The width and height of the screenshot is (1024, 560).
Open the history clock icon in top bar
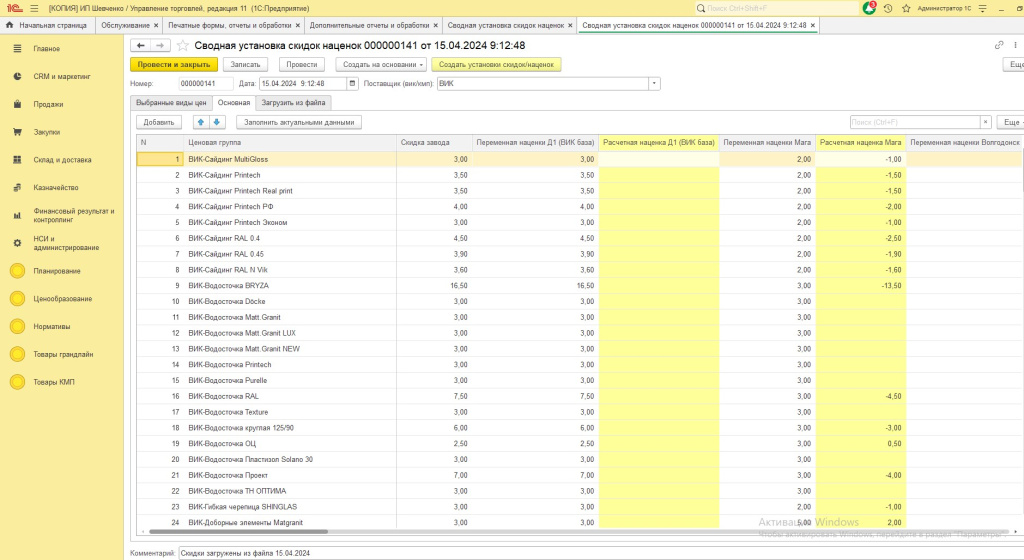[888, 8]
